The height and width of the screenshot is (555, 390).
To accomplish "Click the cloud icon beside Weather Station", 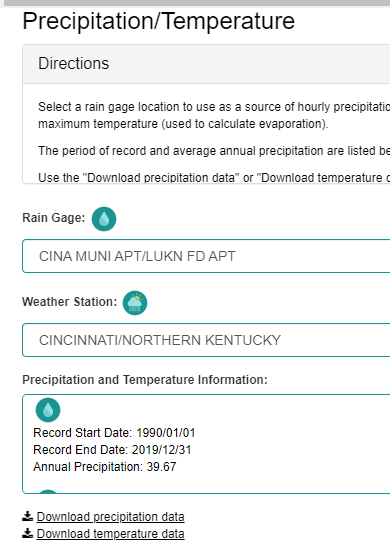I will pos(135,303).
